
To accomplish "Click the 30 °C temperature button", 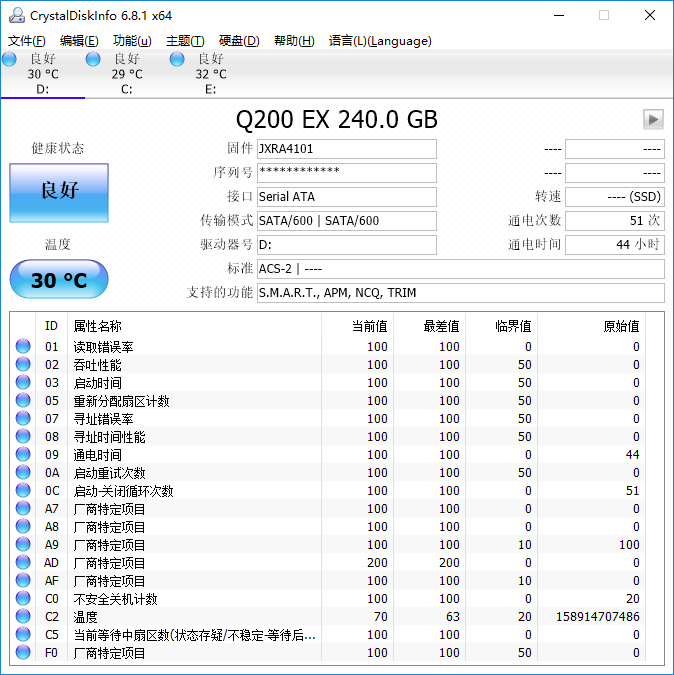I will (x=59, y=279).
